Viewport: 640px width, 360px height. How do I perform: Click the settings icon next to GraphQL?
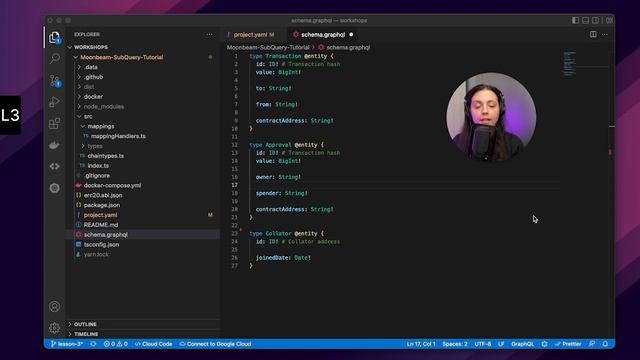[544, 344]
